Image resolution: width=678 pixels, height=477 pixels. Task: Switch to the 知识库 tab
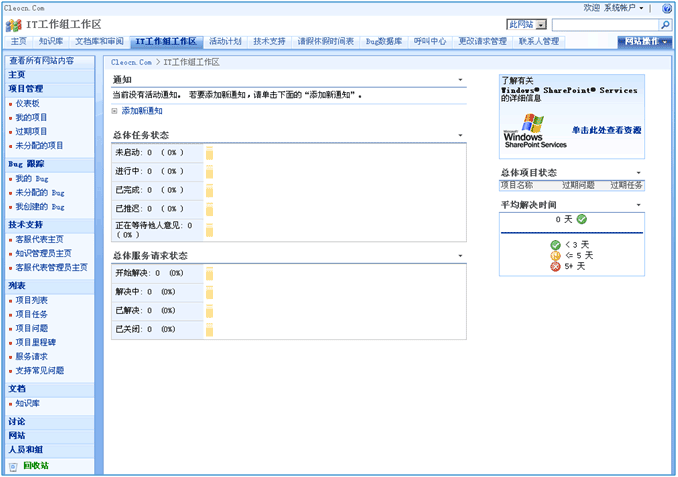[51, 42]
